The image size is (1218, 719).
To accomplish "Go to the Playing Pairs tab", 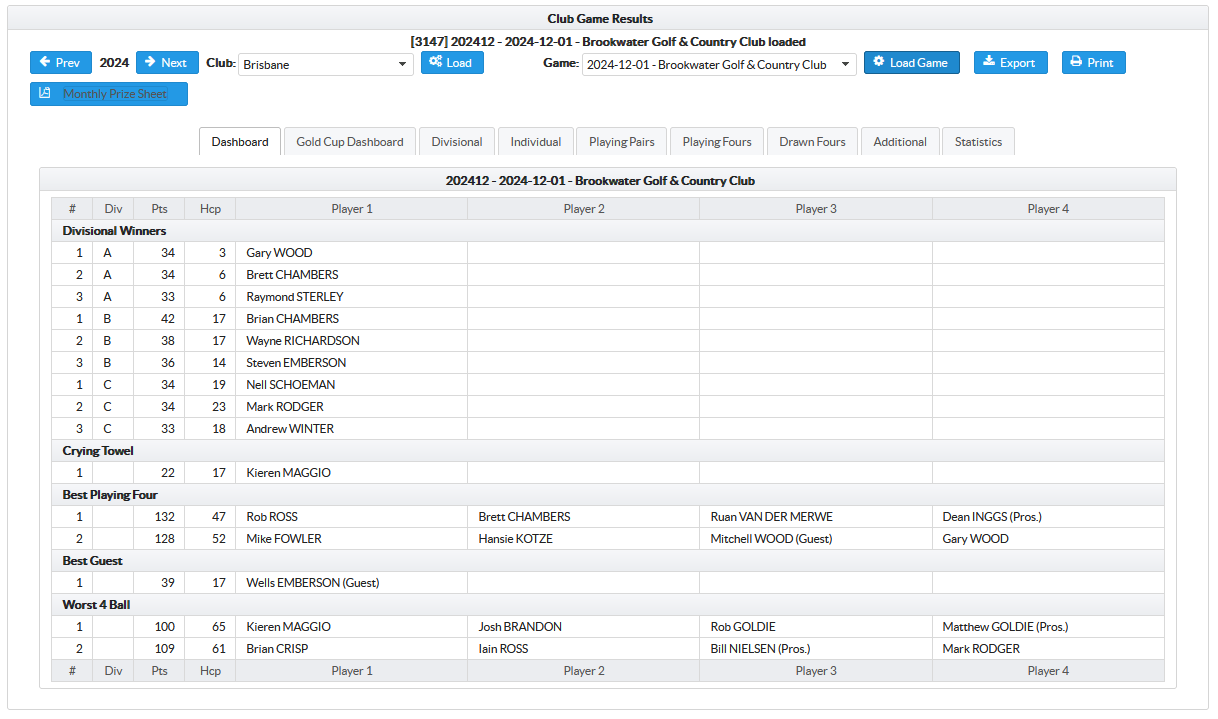I will point(622,142).
